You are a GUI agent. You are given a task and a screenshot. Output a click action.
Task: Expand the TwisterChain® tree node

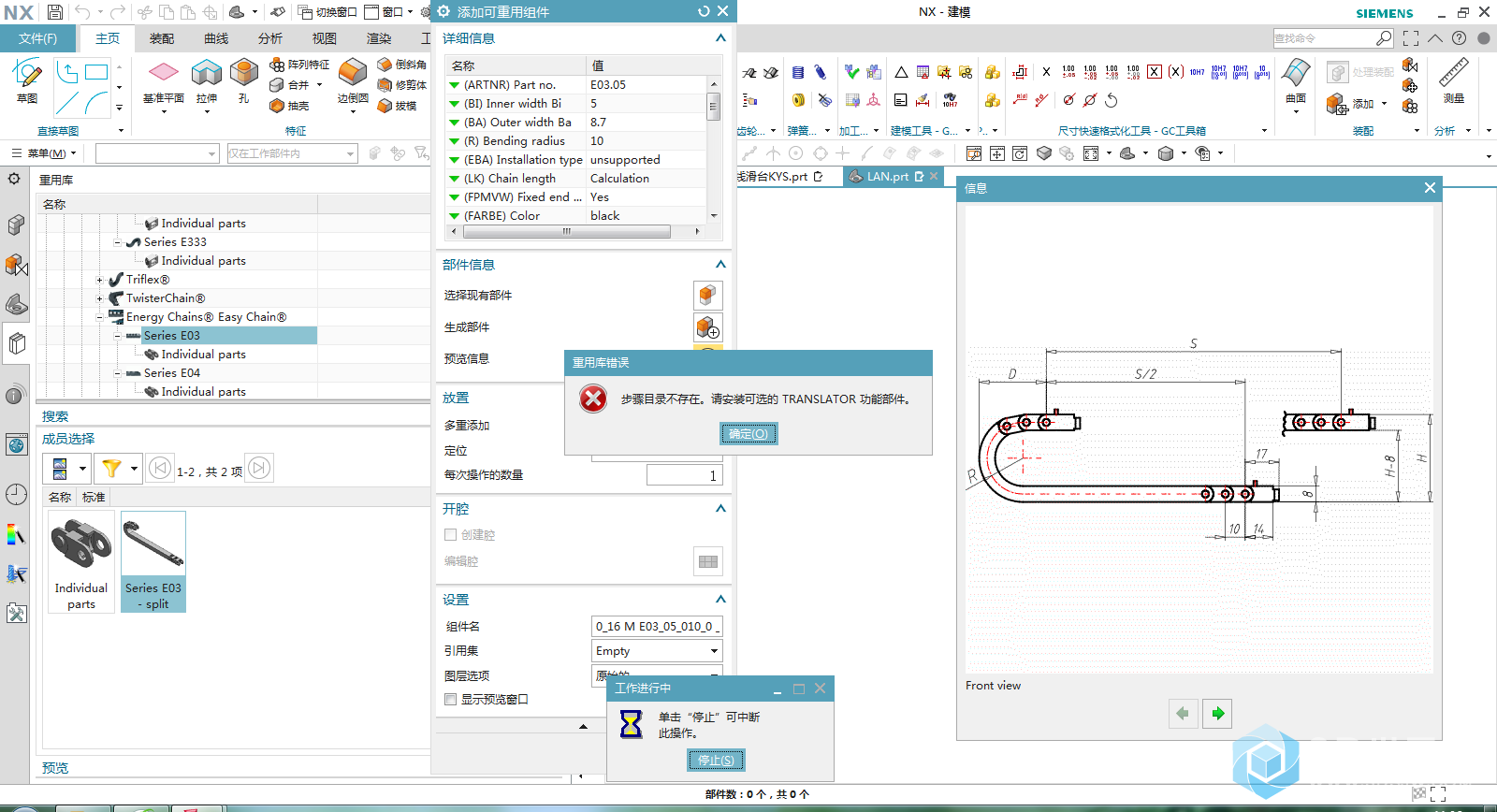100,298
